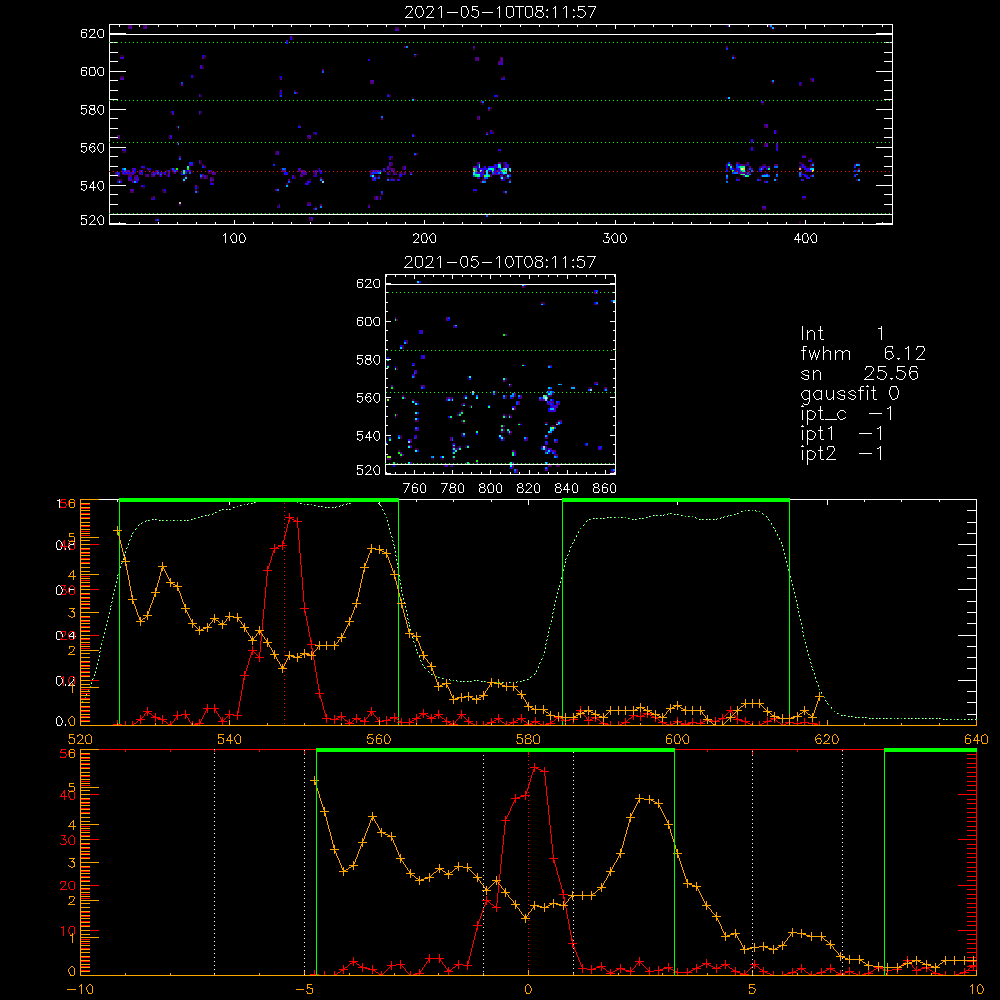Click x-axis label 300 on top image plot
The width and height of the screenshot is (1000, 1000).
pos(615,239)
